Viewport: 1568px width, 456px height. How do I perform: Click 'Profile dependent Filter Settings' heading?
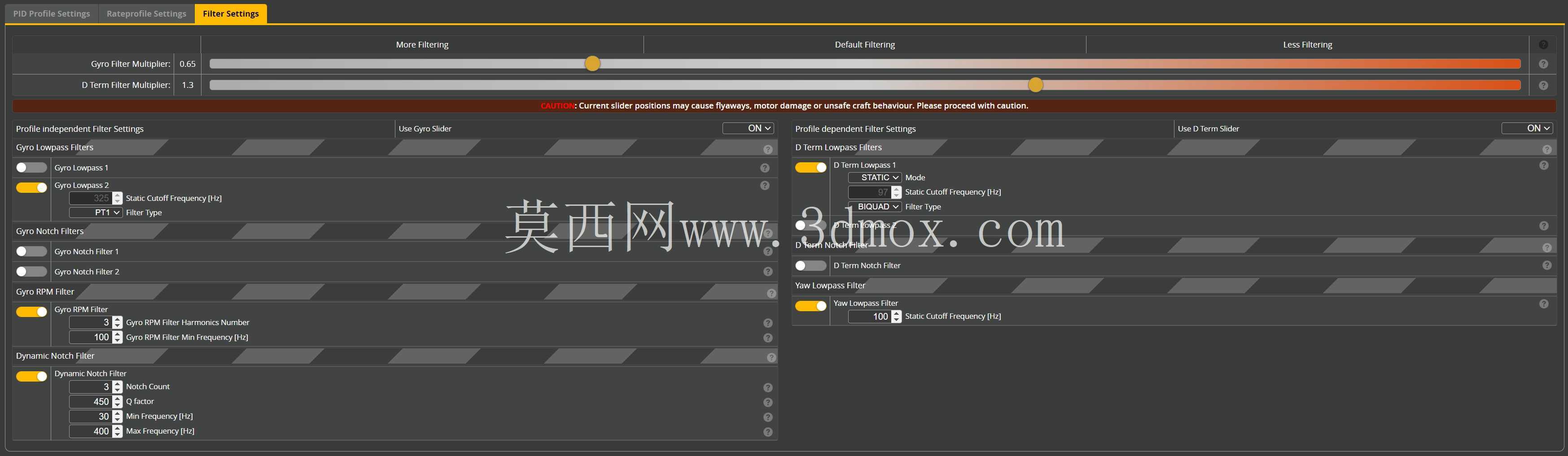[x=855, y=129]
